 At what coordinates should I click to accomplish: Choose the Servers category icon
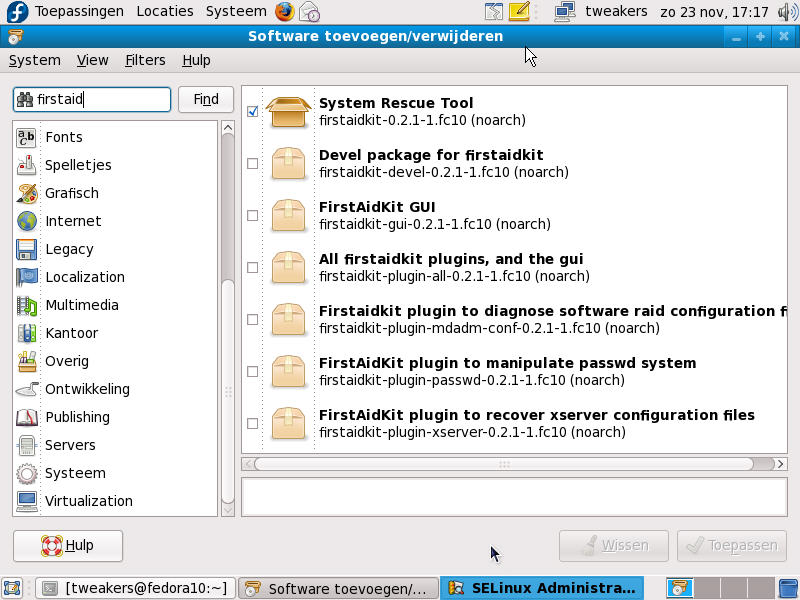click(26, 445)
